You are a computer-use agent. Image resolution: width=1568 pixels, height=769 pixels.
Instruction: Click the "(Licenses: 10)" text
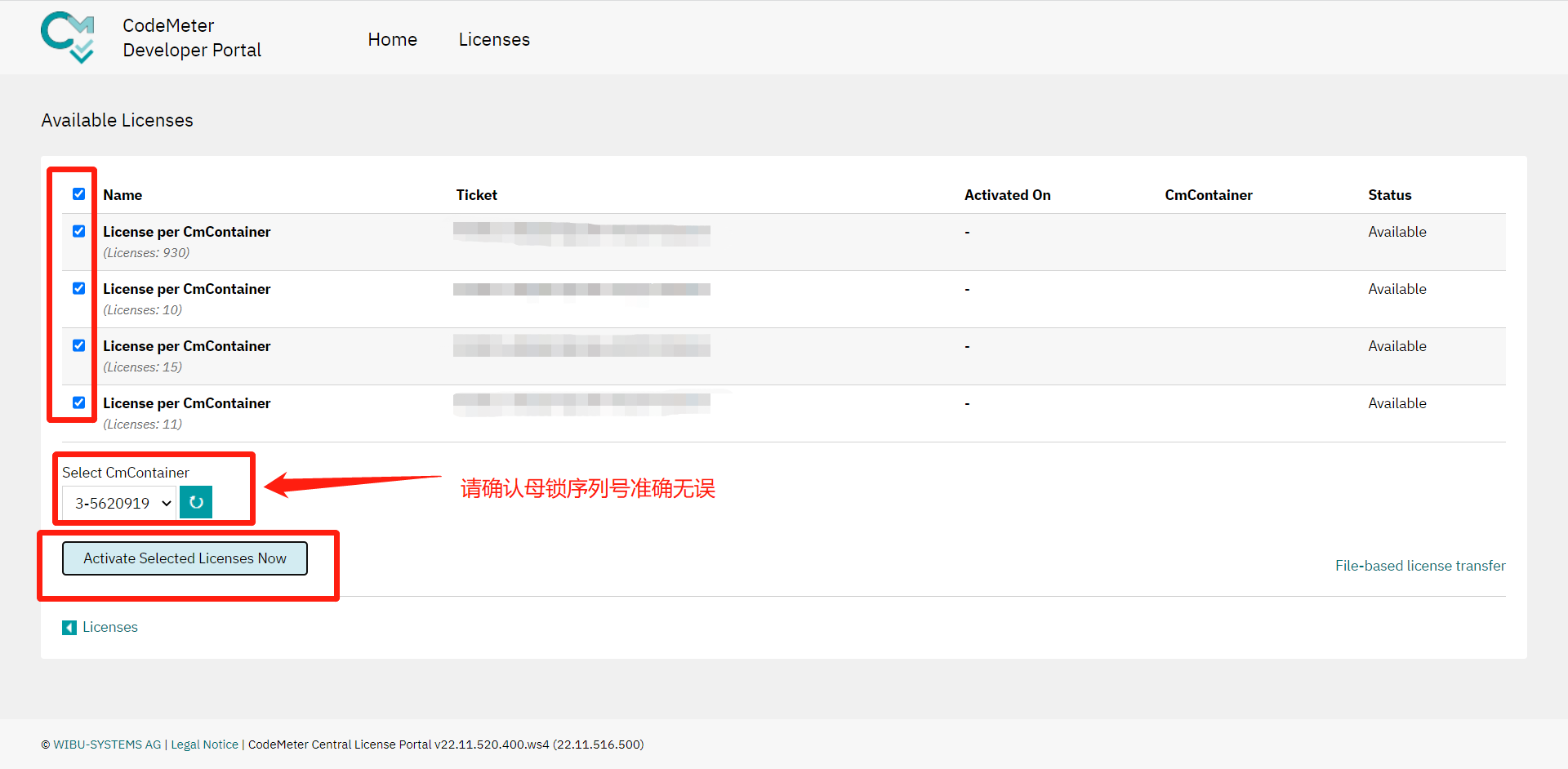143,310
